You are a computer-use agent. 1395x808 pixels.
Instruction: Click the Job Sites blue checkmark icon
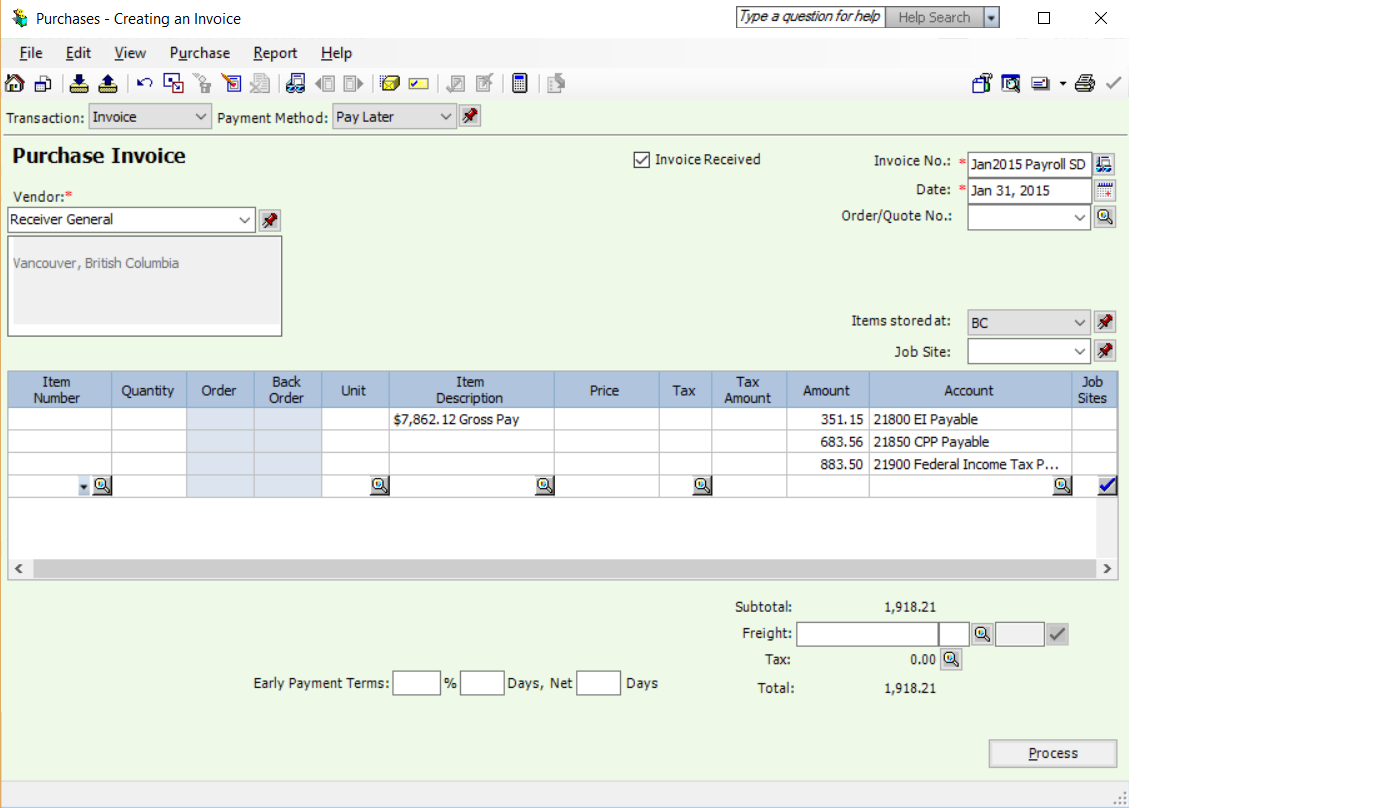coord(1107,486)
